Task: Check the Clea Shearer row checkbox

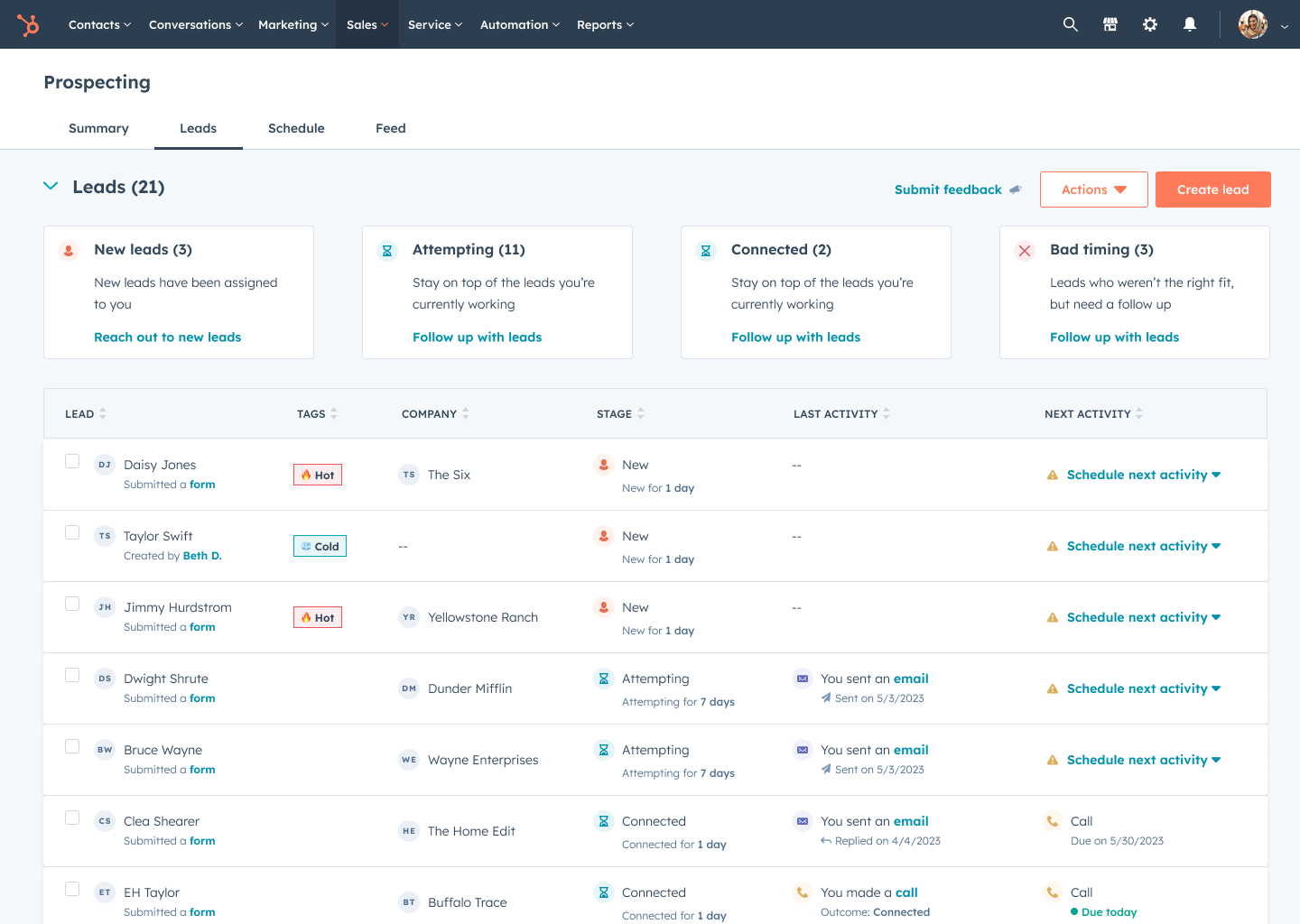Action: pyautogui.click(x=72, y=818)
